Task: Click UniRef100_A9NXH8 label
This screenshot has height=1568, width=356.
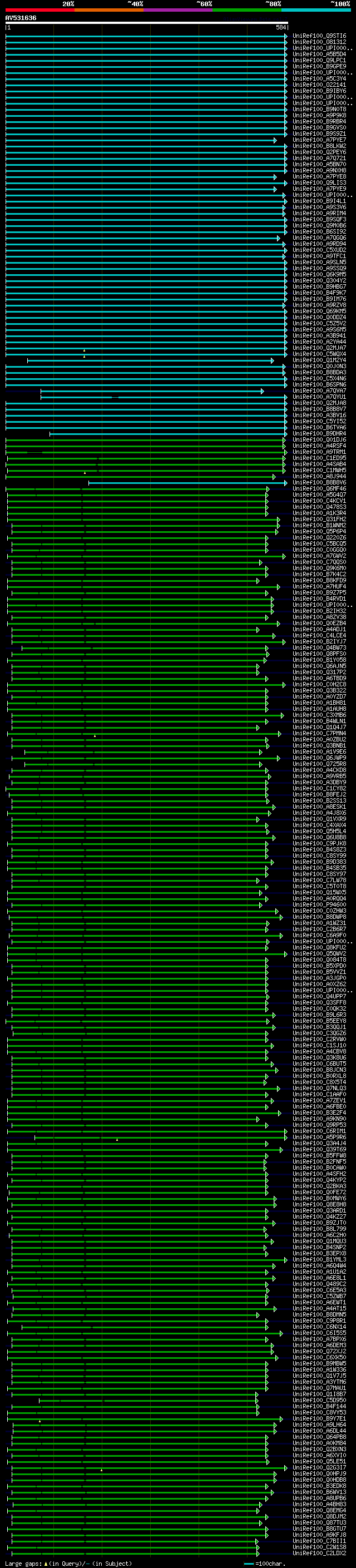Action: pos(319,170)
